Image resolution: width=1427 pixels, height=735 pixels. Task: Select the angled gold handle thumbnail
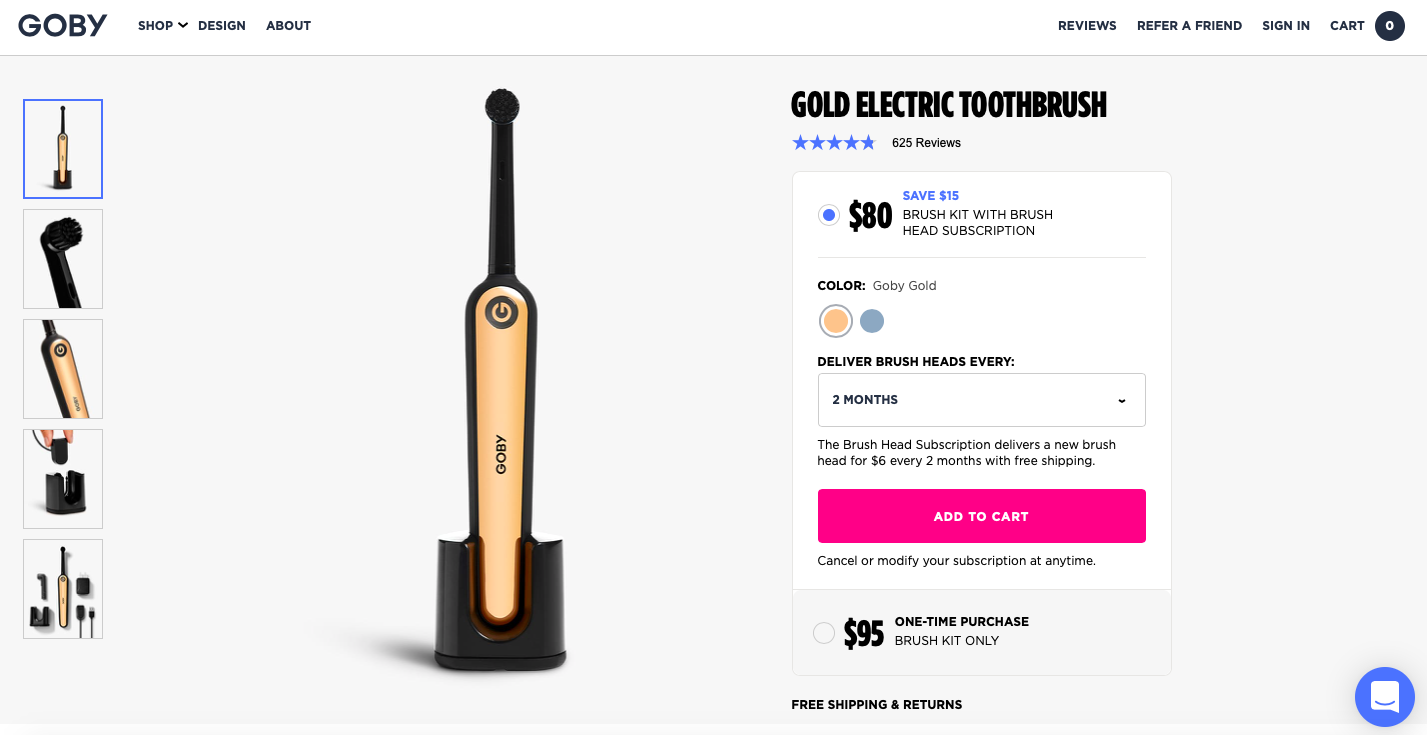tap(63, 369)
